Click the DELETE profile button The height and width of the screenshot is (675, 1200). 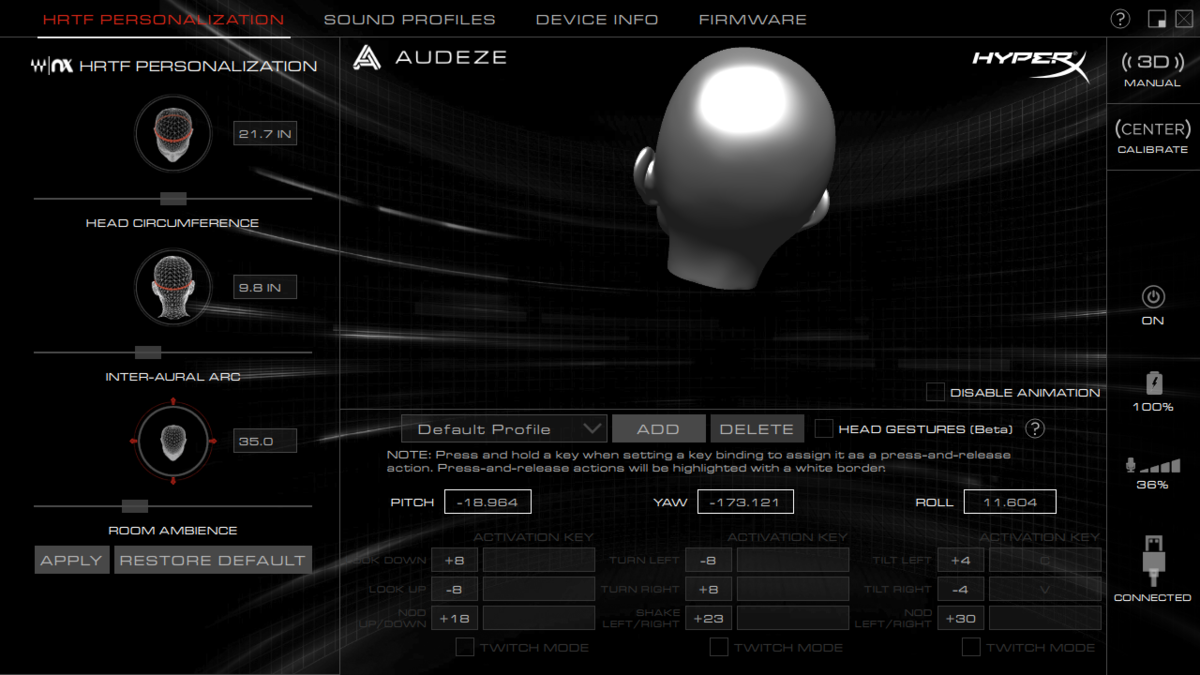tap(757, 429)
